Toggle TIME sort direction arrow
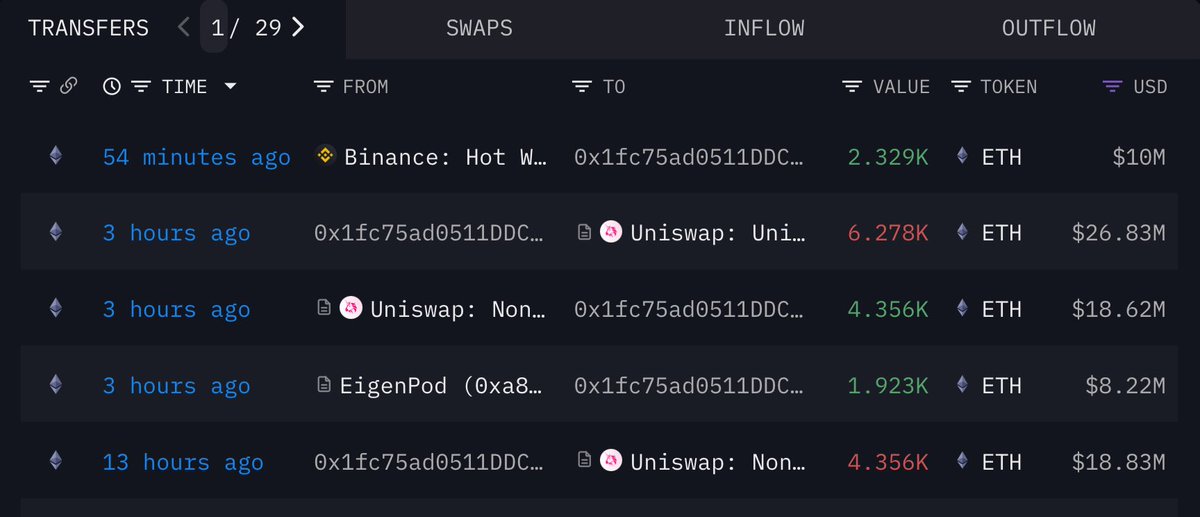 tap(231, 87)
